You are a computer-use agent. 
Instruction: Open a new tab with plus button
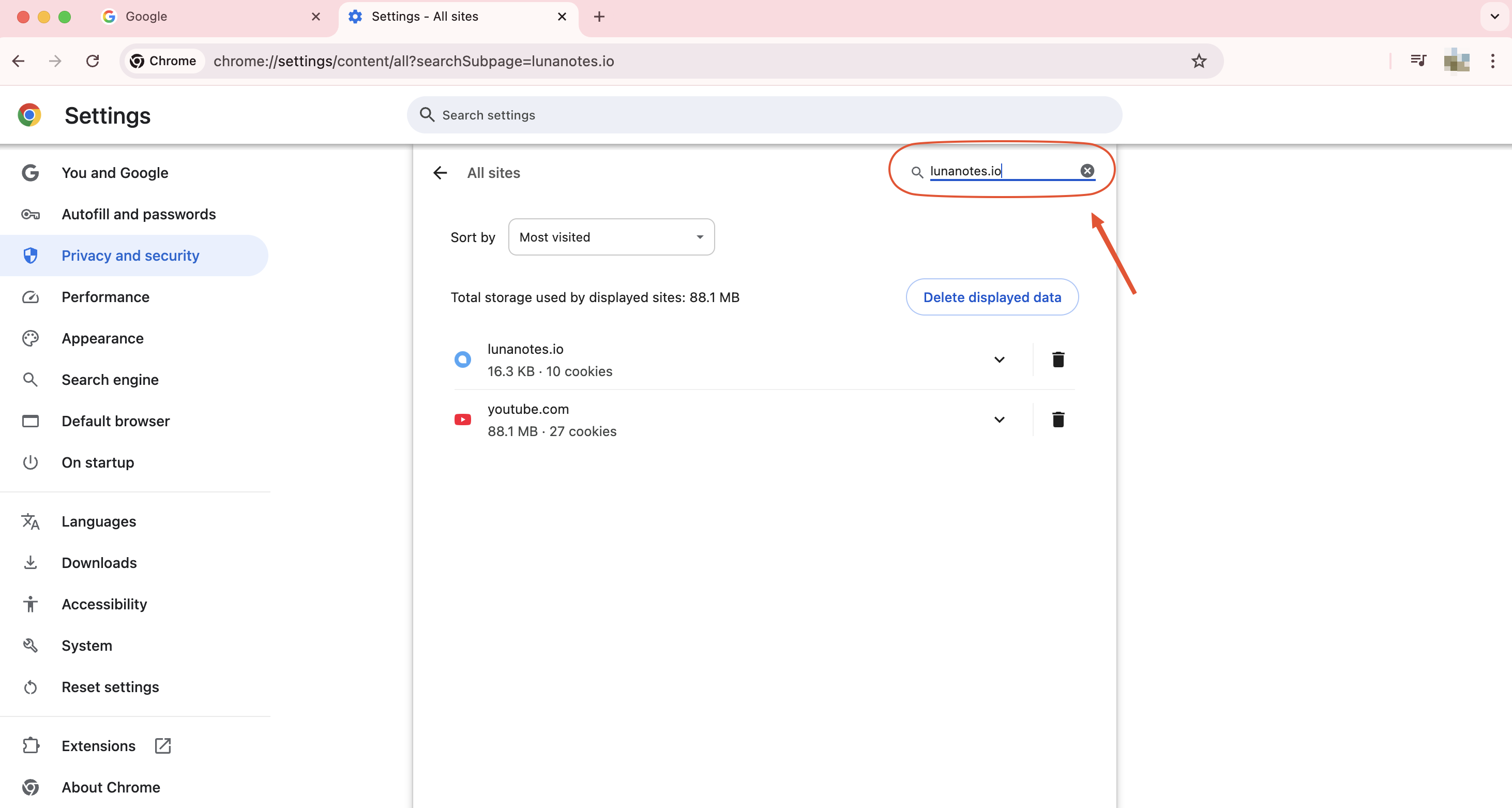(x=599, y=17)
